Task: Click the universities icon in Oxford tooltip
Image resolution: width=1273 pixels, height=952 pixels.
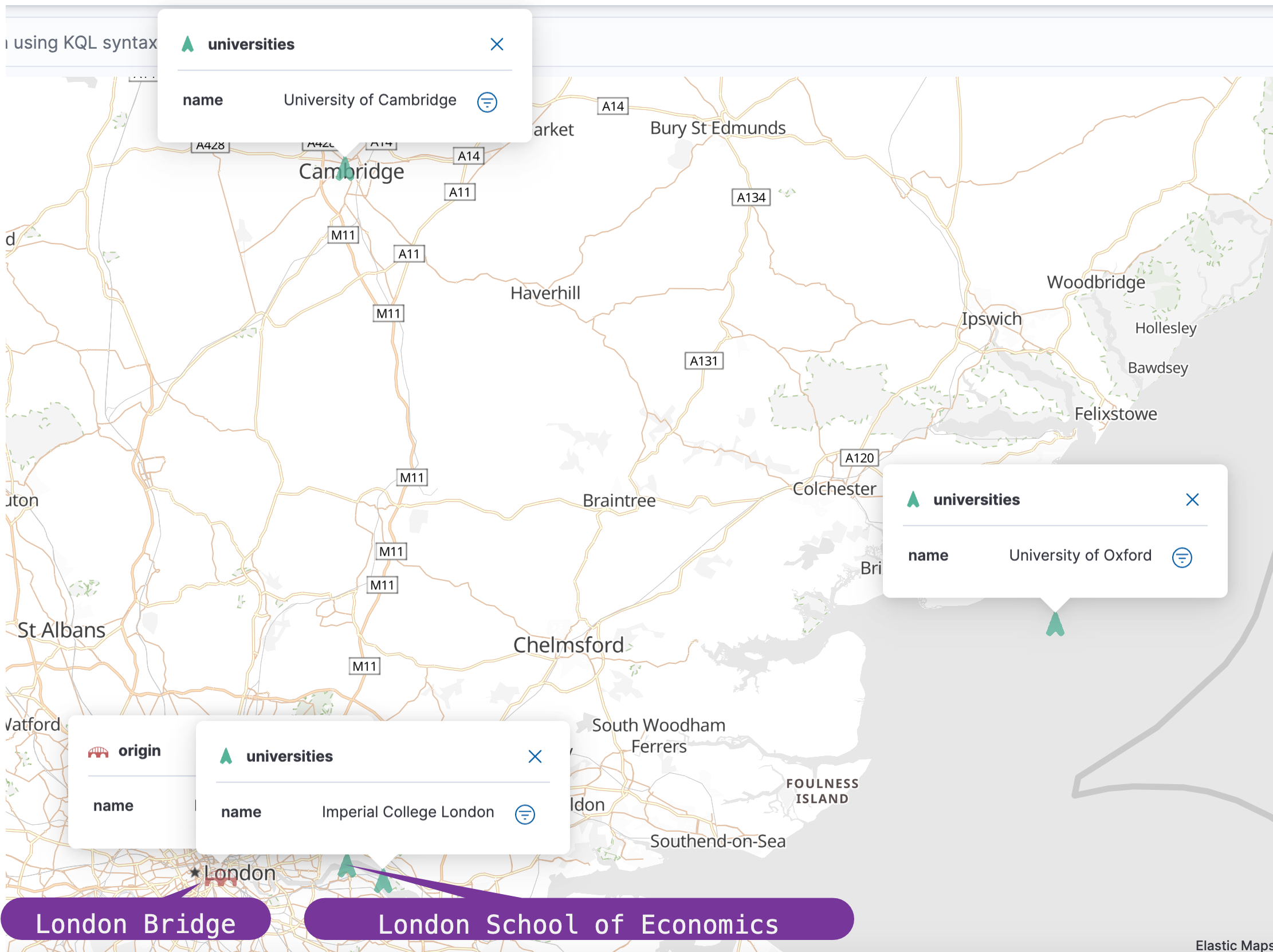Action: click(913, 499)
